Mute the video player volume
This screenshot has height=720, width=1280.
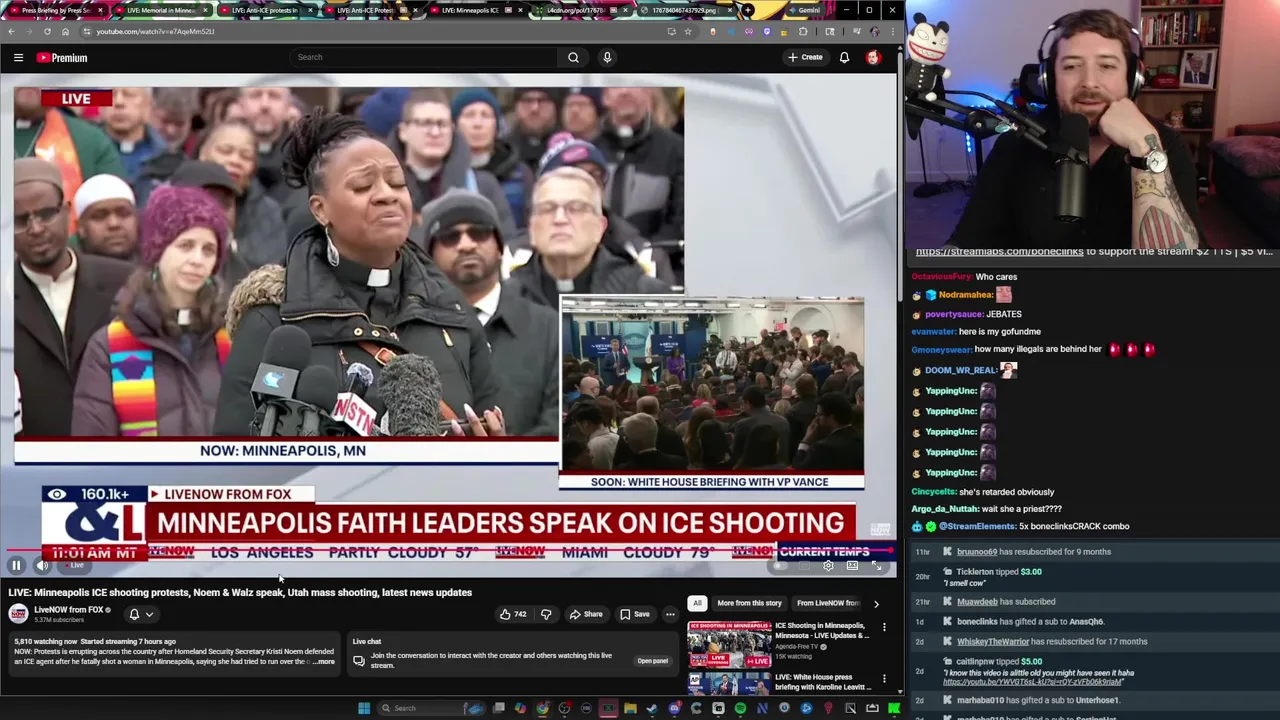tap(42, 565)
